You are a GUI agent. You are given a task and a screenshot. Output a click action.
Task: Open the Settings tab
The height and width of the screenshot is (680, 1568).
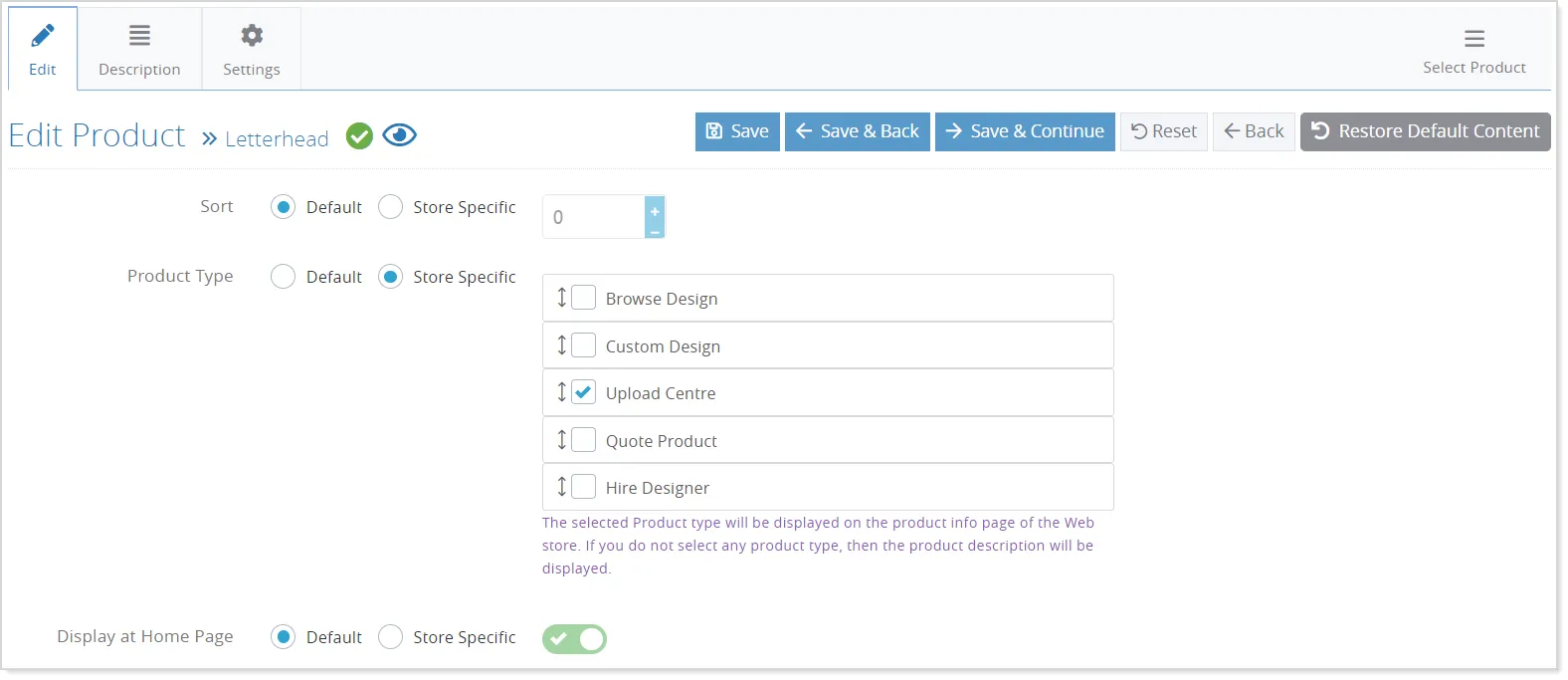click(x=252, y=49)
